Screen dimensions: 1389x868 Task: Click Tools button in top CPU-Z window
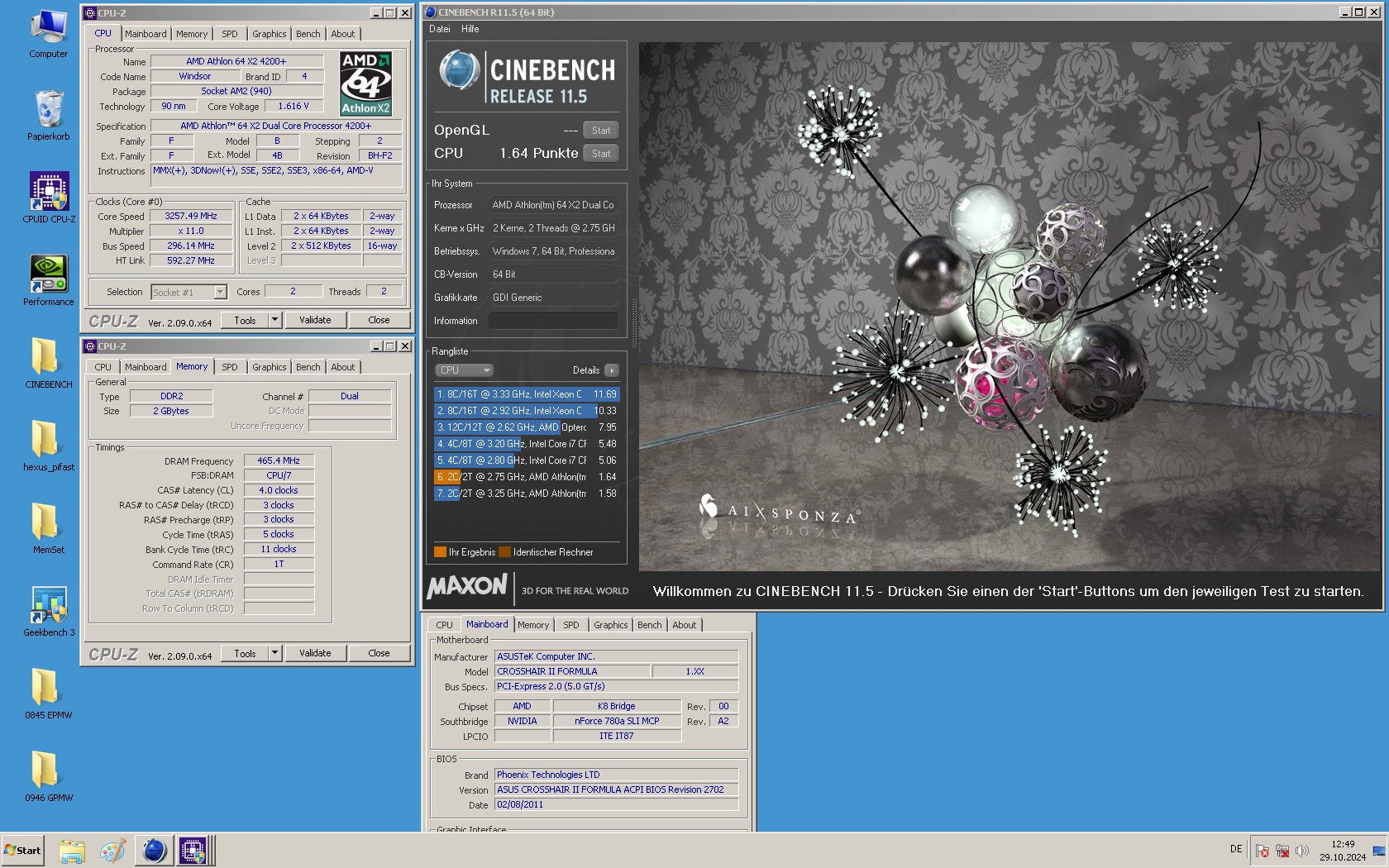click(245, 320)
